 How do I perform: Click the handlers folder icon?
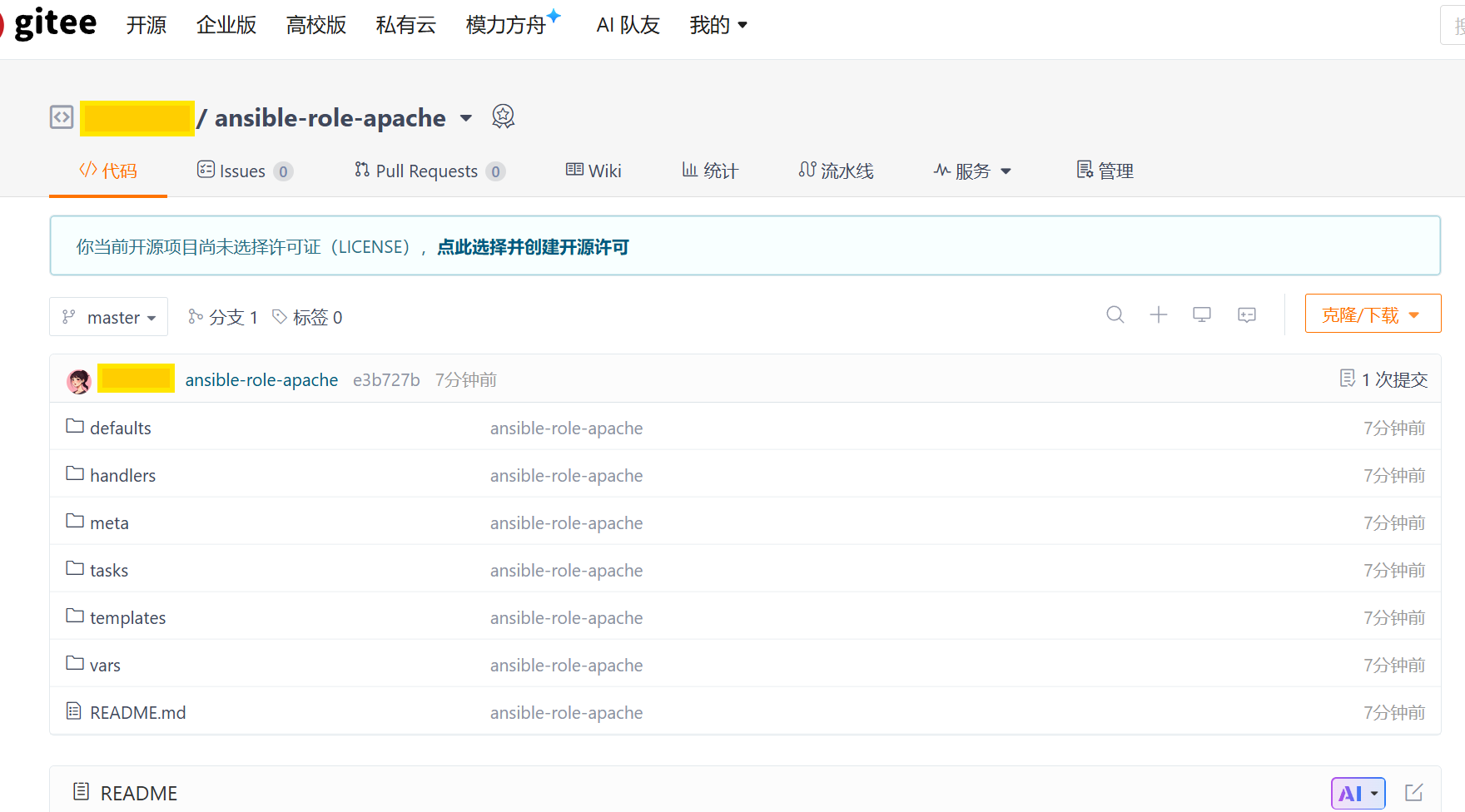tap(75, 474)
